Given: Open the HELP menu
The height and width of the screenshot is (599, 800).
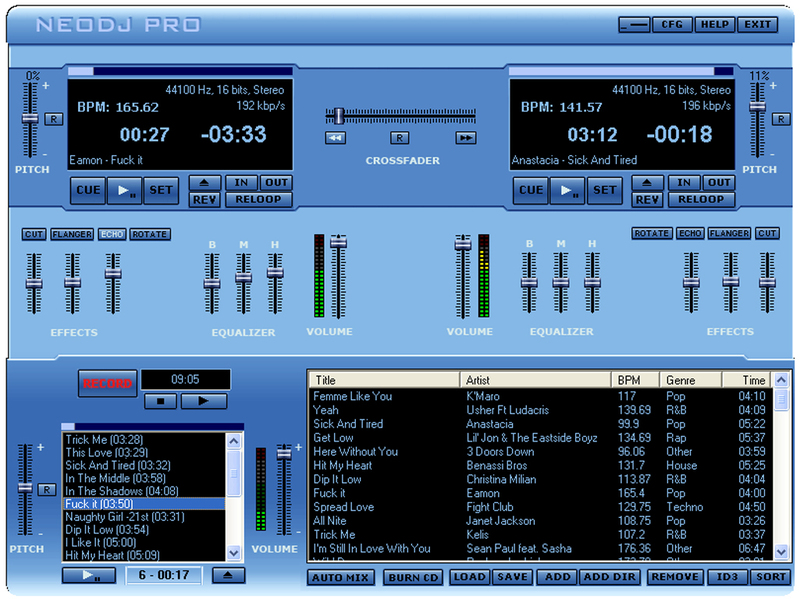Looking at the screenshot, I should point(714,24).
